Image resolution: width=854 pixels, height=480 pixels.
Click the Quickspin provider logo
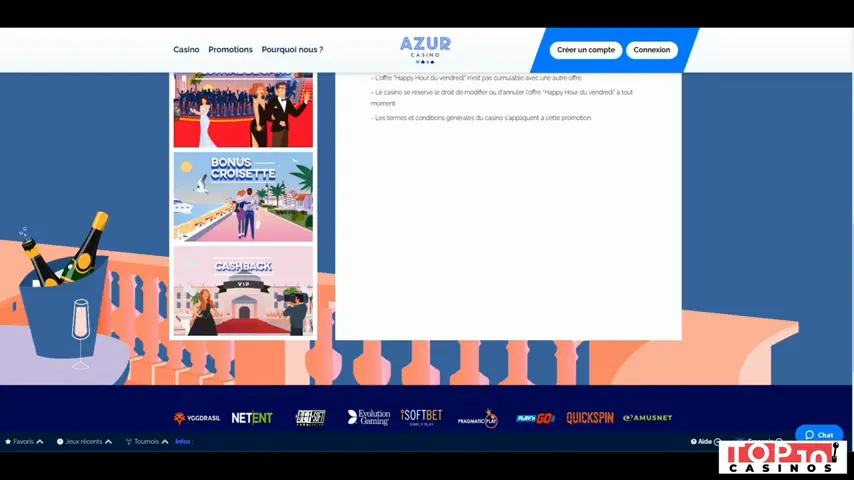pos(590,418)
